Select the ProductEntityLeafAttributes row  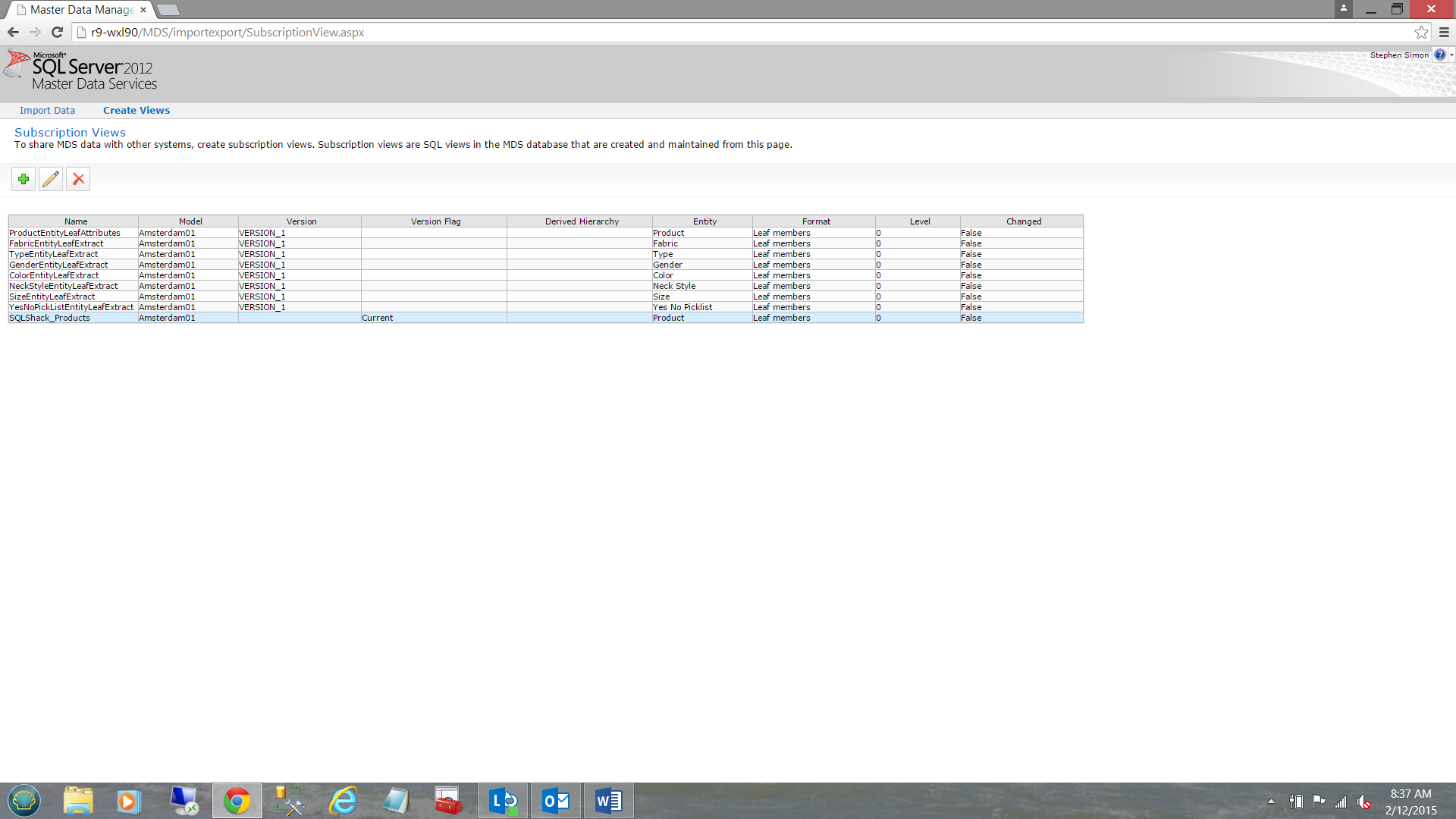click(x=65, y=234)
